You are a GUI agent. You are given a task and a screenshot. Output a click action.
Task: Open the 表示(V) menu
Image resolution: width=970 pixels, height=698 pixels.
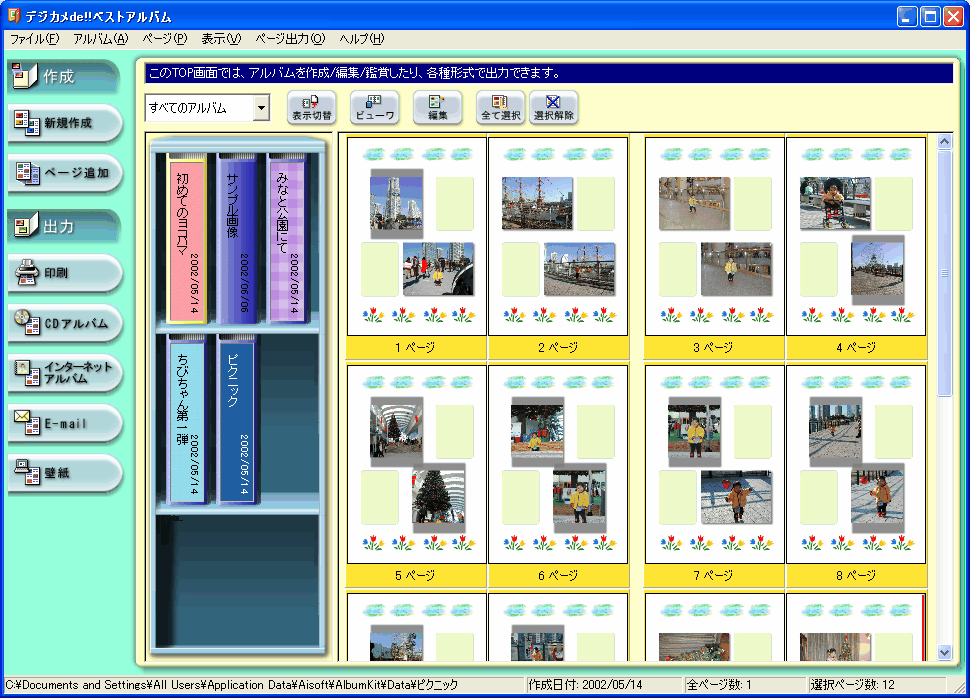click(x=221, y=39)
